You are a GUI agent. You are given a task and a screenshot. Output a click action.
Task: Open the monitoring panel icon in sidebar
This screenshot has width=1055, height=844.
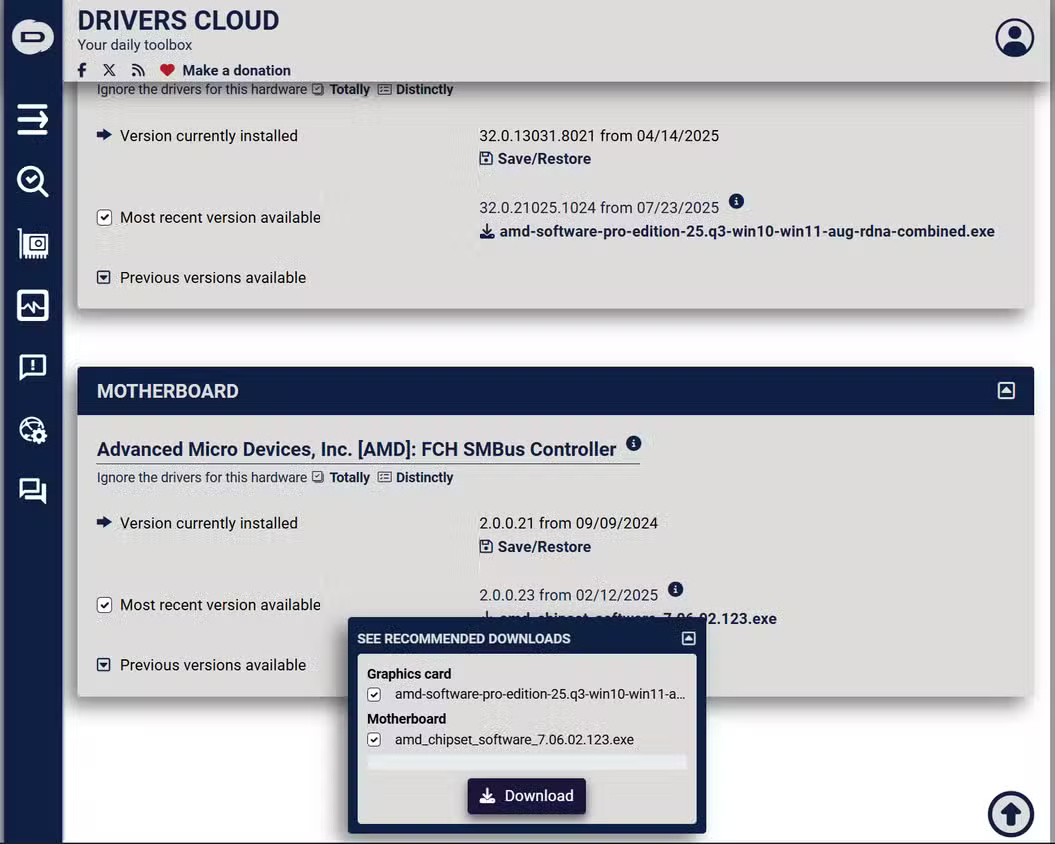pos(32,305)
